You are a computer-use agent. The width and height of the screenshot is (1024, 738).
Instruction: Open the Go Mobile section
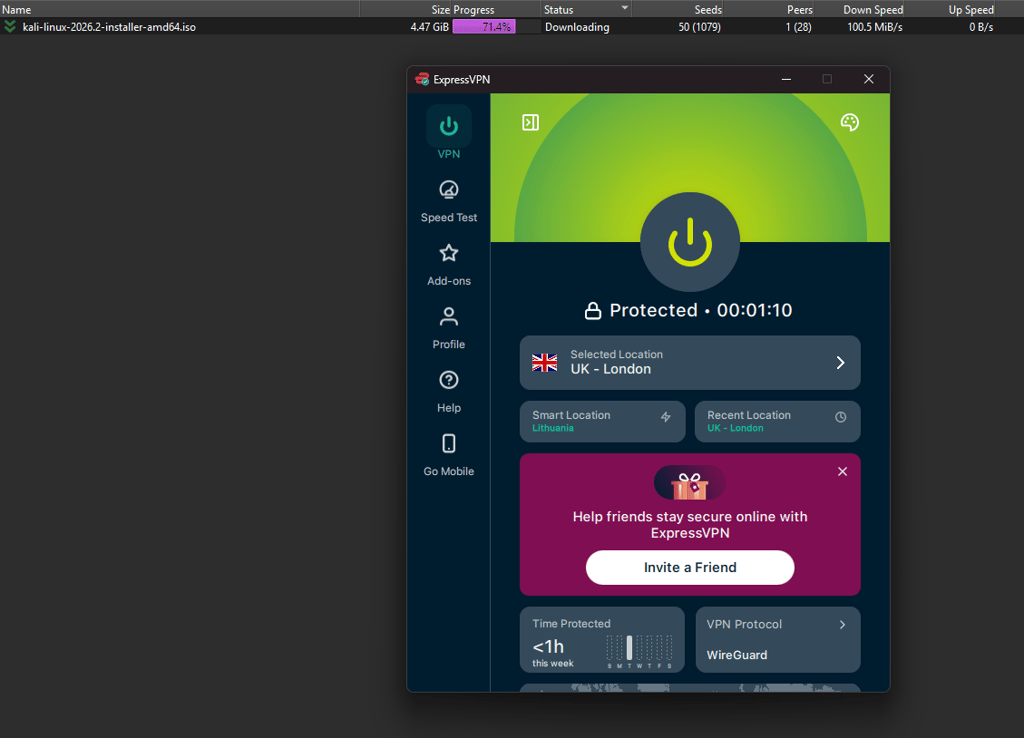(x=449, y=455)
